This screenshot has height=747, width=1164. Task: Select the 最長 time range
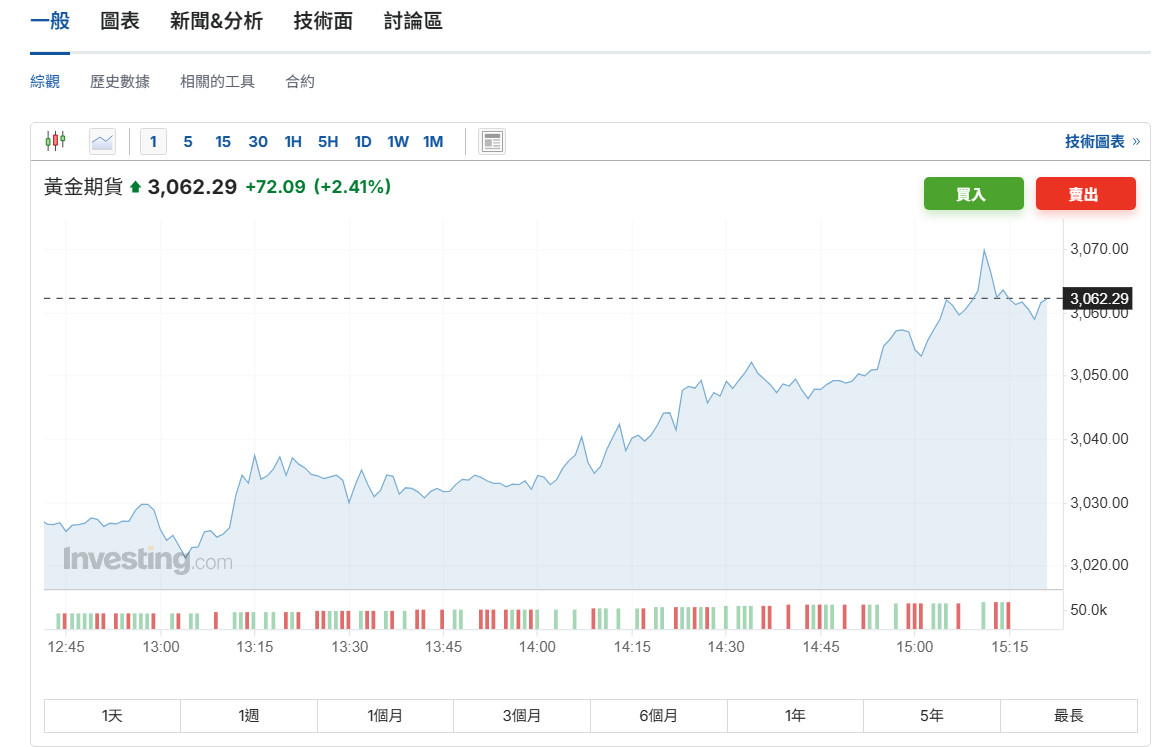[x=1068, y=716]
